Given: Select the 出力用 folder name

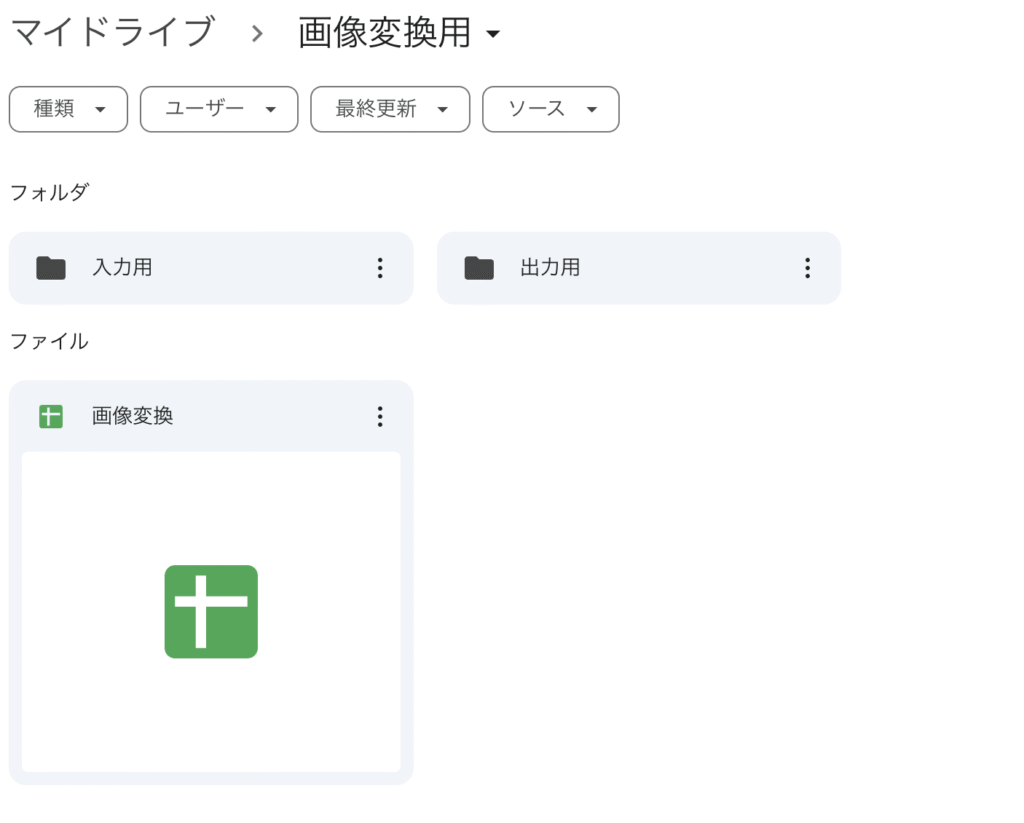Looking at the screenshot, I should (x=550, y=268).
